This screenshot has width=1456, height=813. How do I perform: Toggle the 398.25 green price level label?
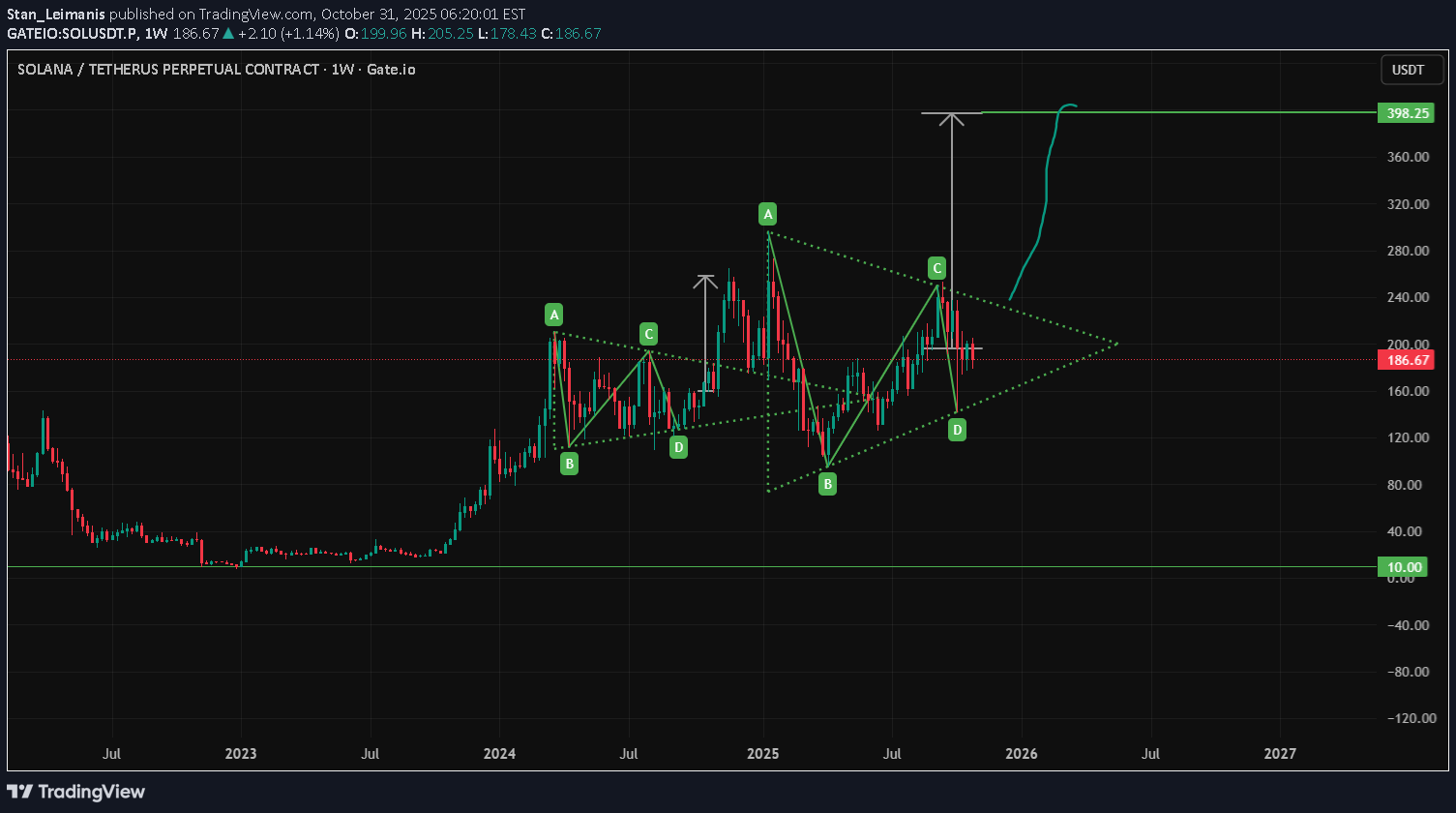[x=1405, y=112]
